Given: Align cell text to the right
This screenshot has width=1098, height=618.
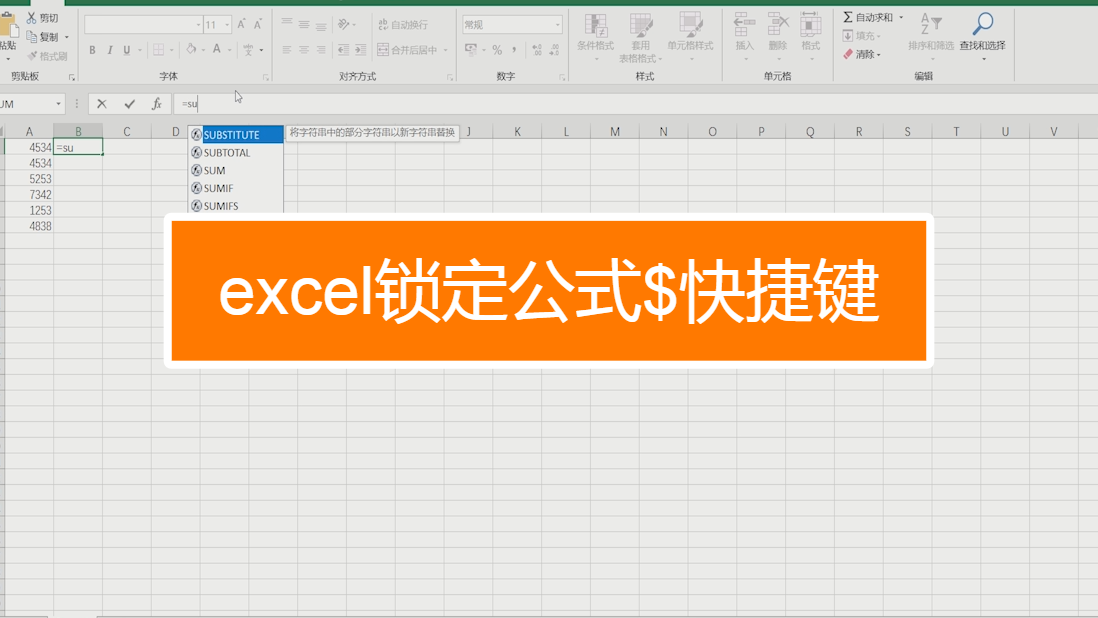Looking at the screenshot, I should click(321, 50).
